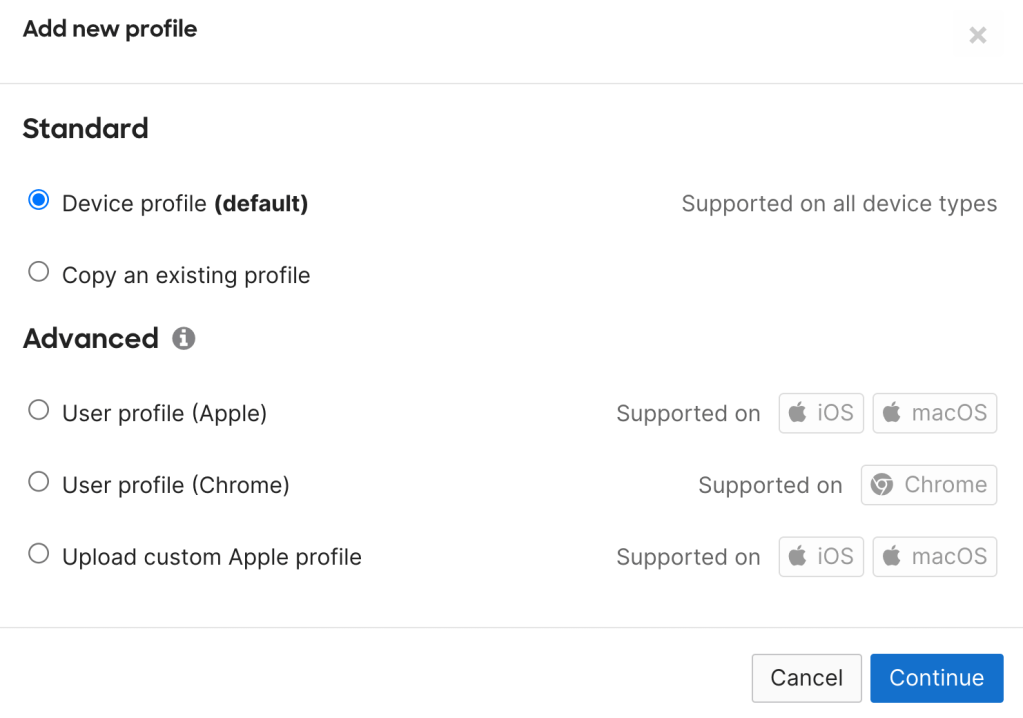Click the Upload custom Apple profile label
This screenshot has height=718, width=1023.
pos(212,558)
